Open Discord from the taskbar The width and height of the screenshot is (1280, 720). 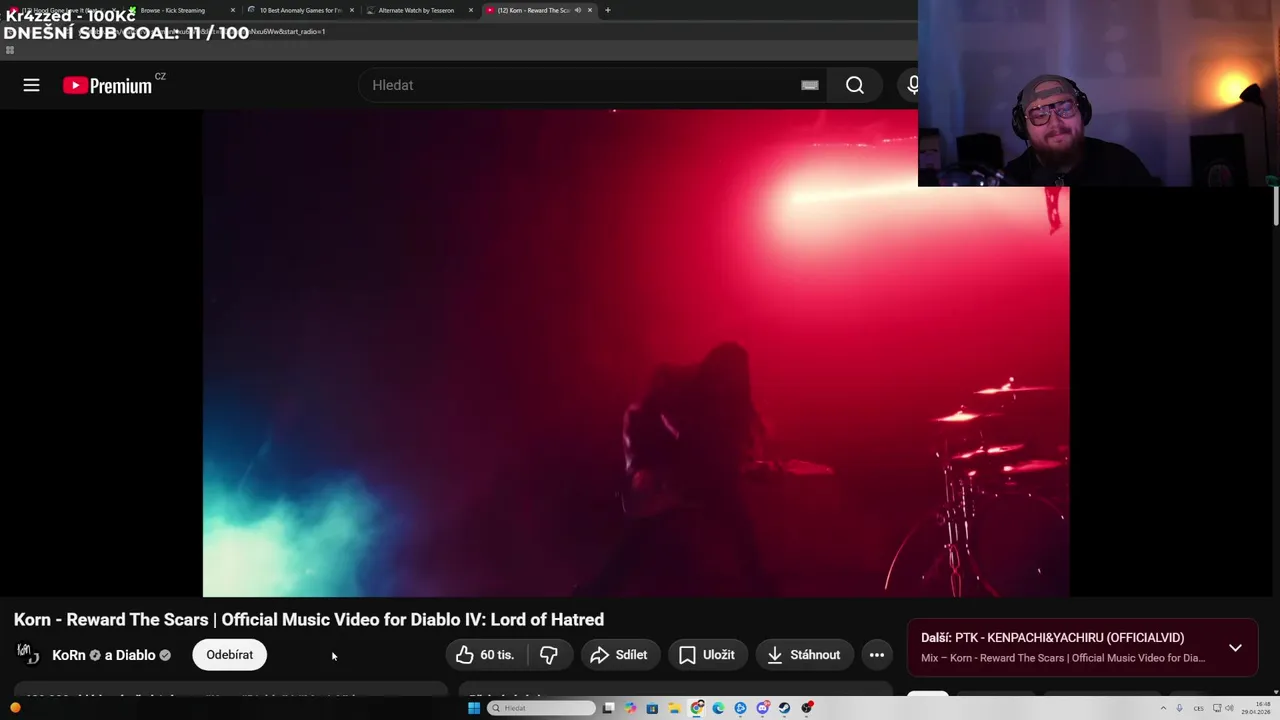pyautogui.click(x=763, y=708)
